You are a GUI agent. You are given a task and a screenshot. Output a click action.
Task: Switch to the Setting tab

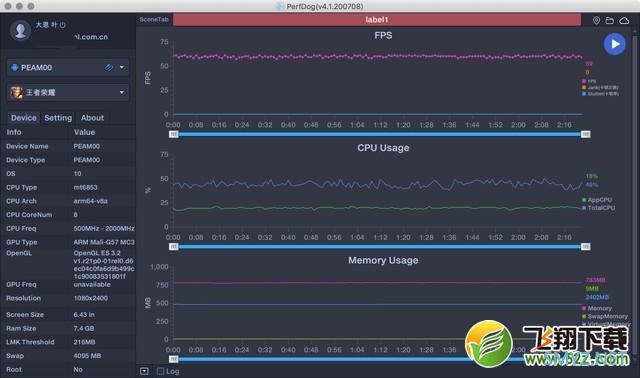coord(58,118)
